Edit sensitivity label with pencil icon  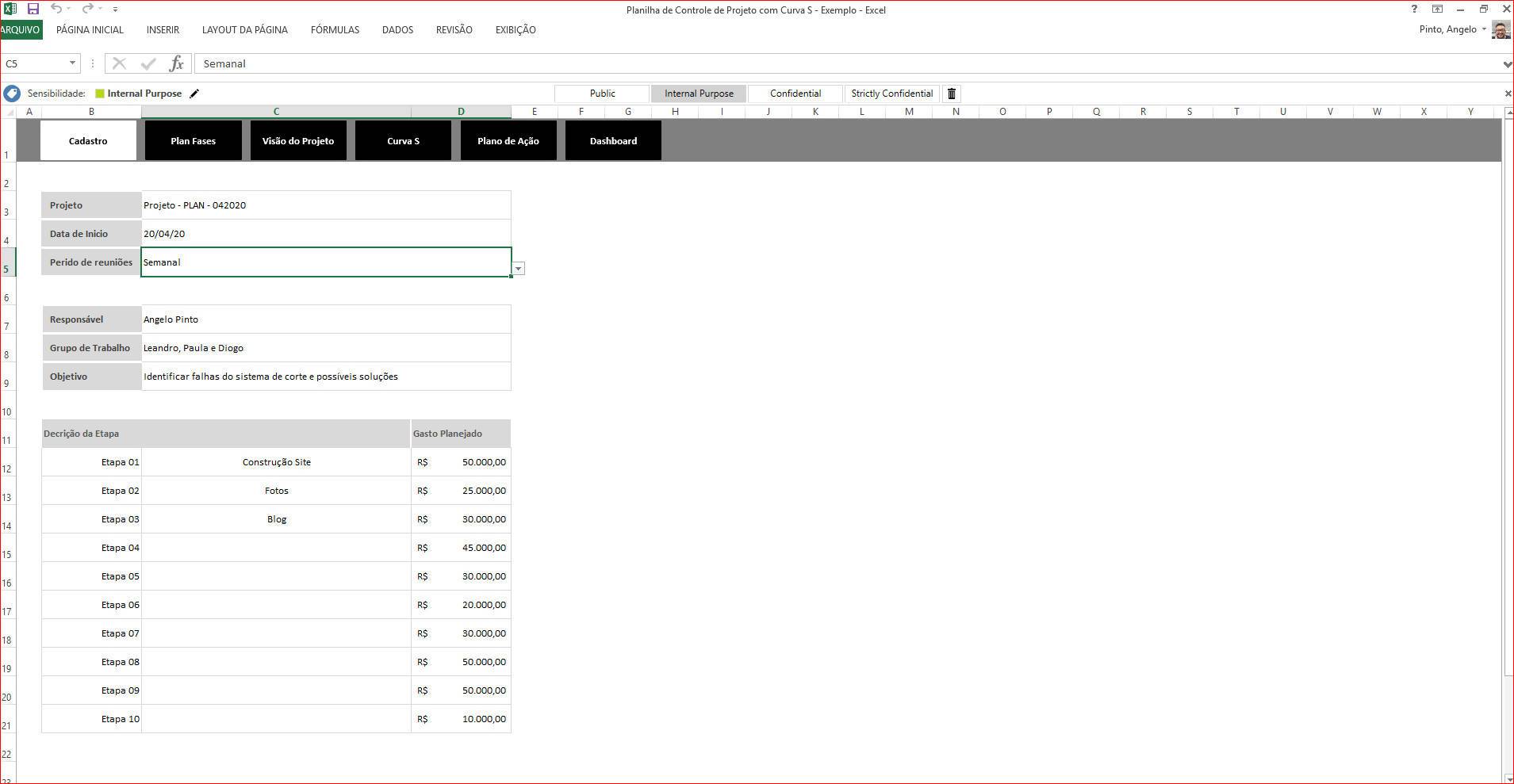tap(194, 94)
